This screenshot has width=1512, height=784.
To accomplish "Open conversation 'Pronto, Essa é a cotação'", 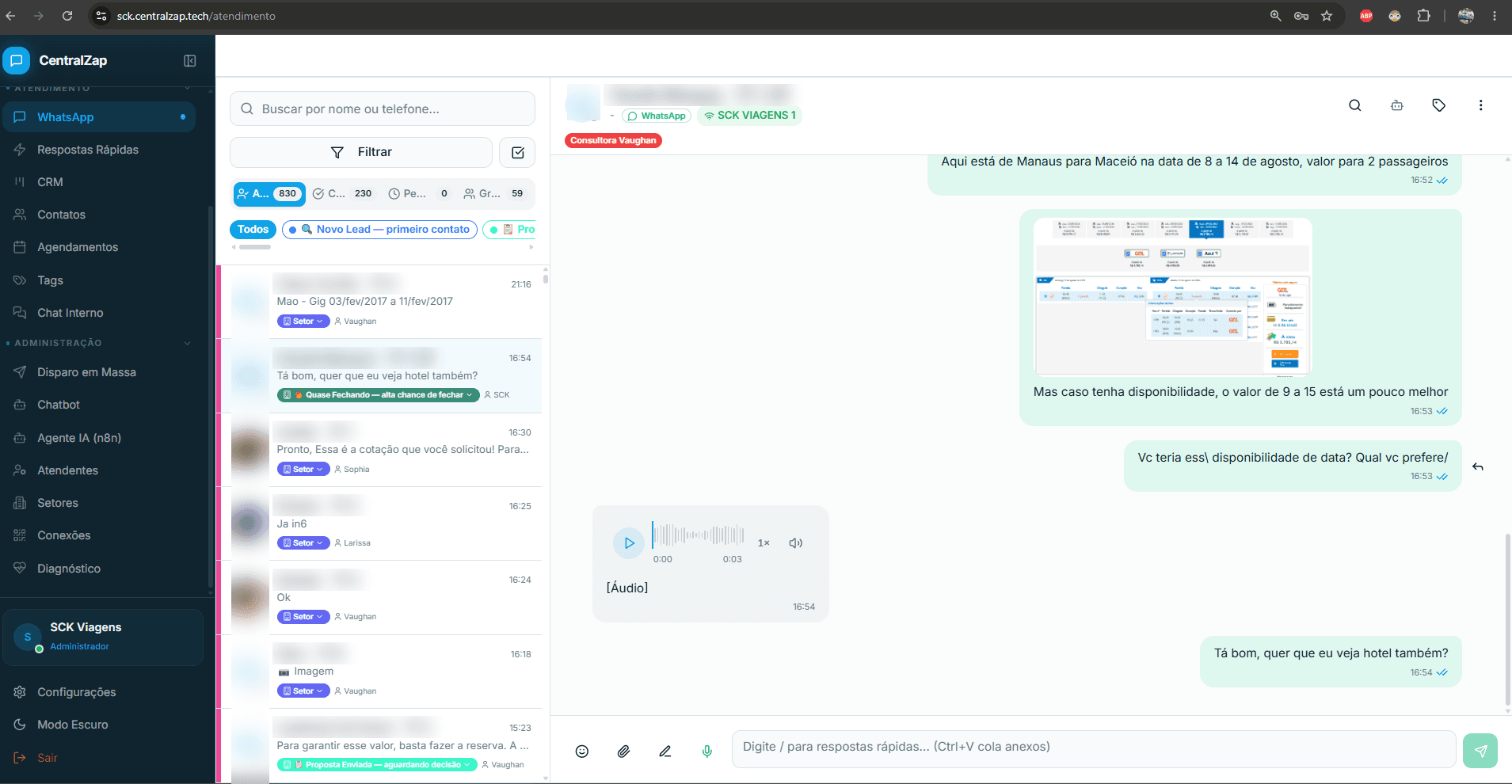I will pos(380,450).
